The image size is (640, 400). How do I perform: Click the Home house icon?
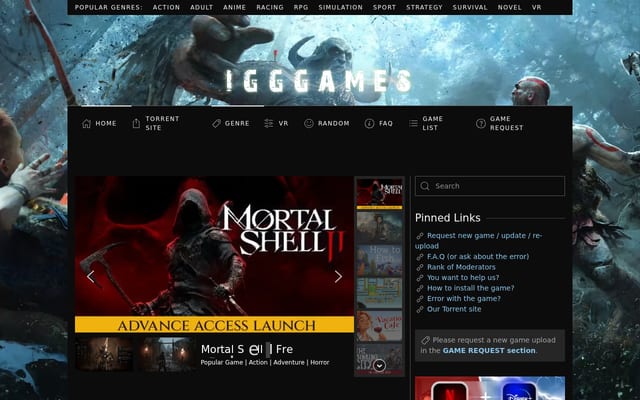[86, 123]
